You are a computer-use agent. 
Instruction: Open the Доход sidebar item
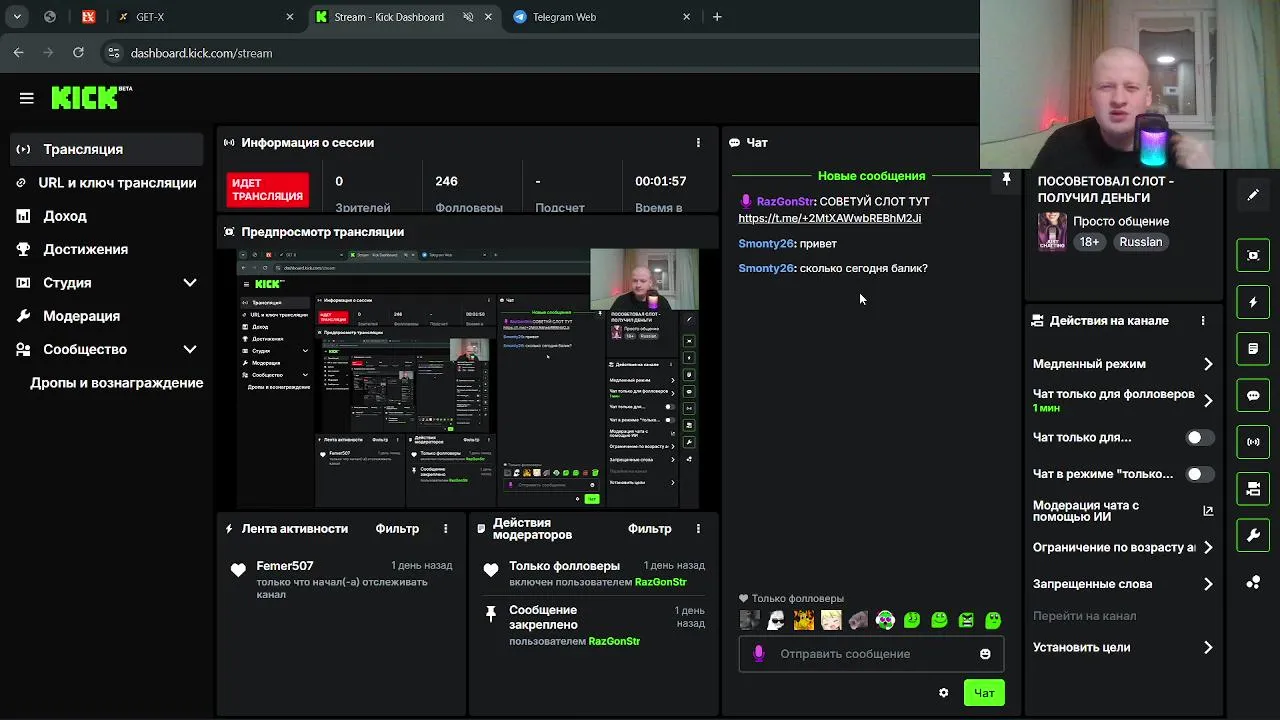(x=106, y=216)
